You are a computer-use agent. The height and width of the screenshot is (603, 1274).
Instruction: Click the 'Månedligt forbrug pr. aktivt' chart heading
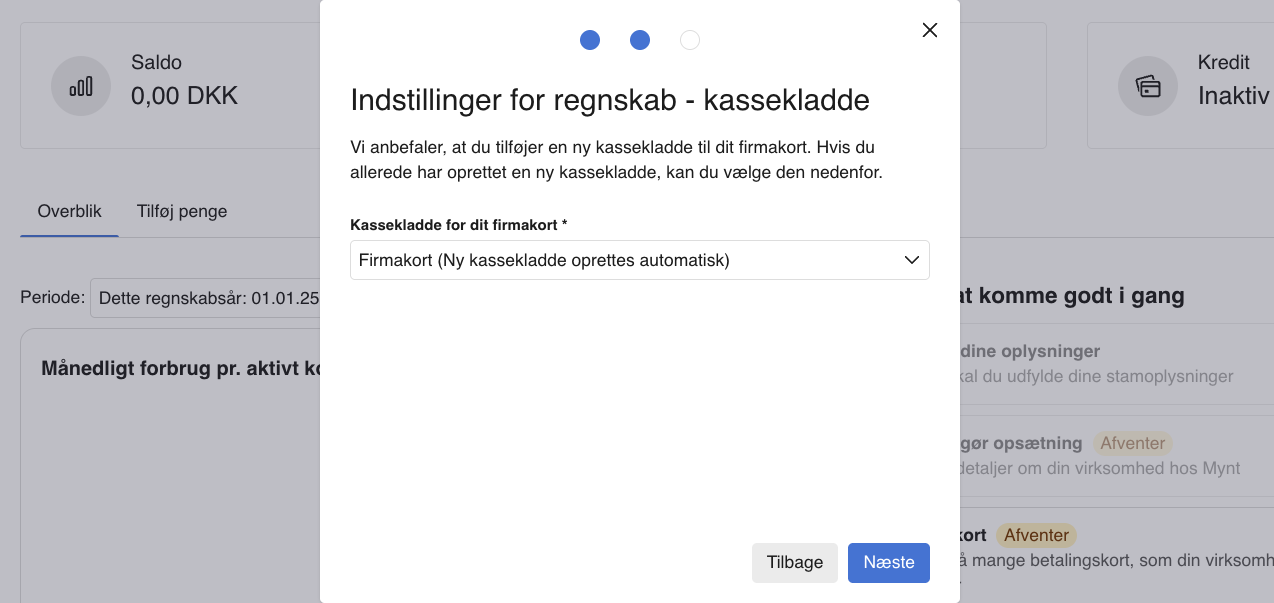(180, 369)
